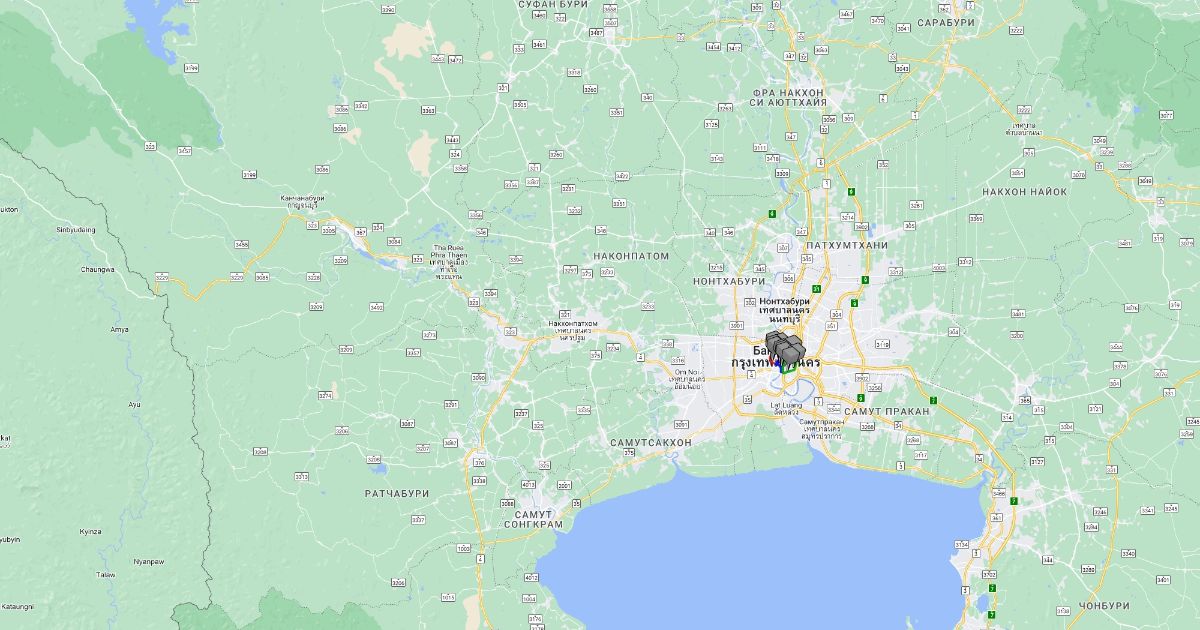Click the Канчанабури city label

point(302,199)
